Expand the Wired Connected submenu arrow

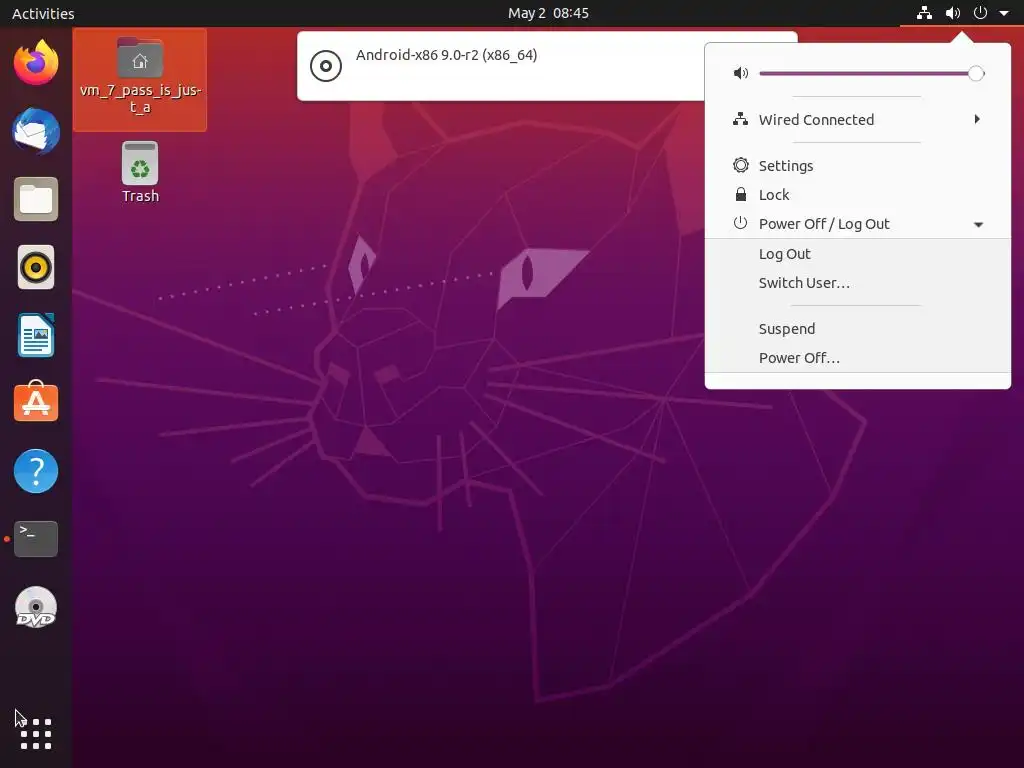[977, 119]
